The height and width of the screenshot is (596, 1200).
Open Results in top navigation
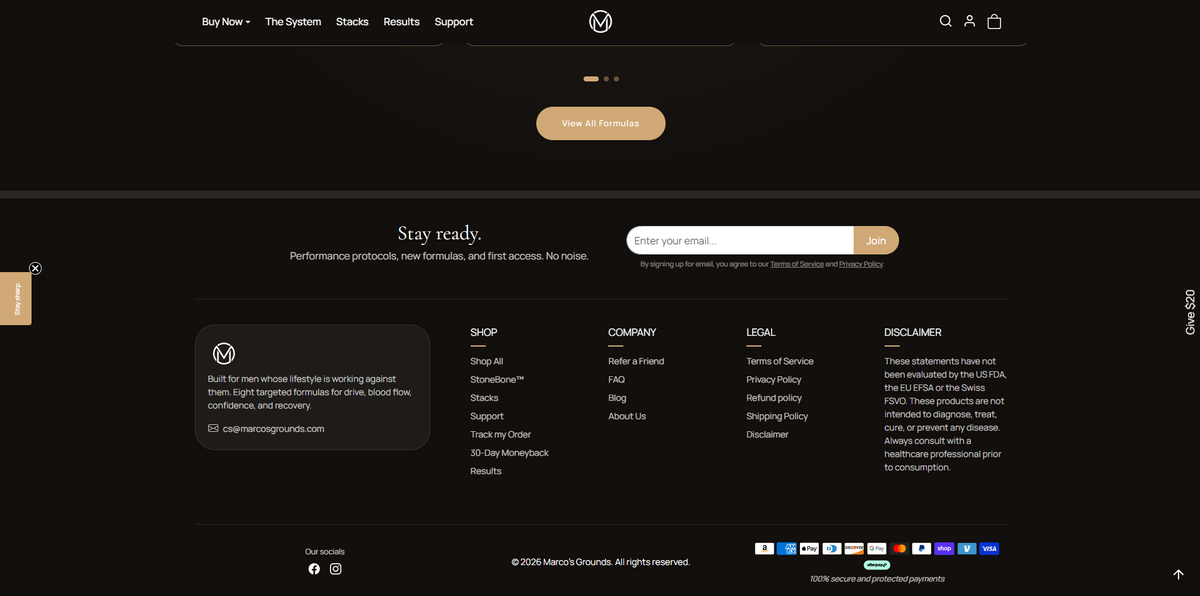(x=401, y=21)
